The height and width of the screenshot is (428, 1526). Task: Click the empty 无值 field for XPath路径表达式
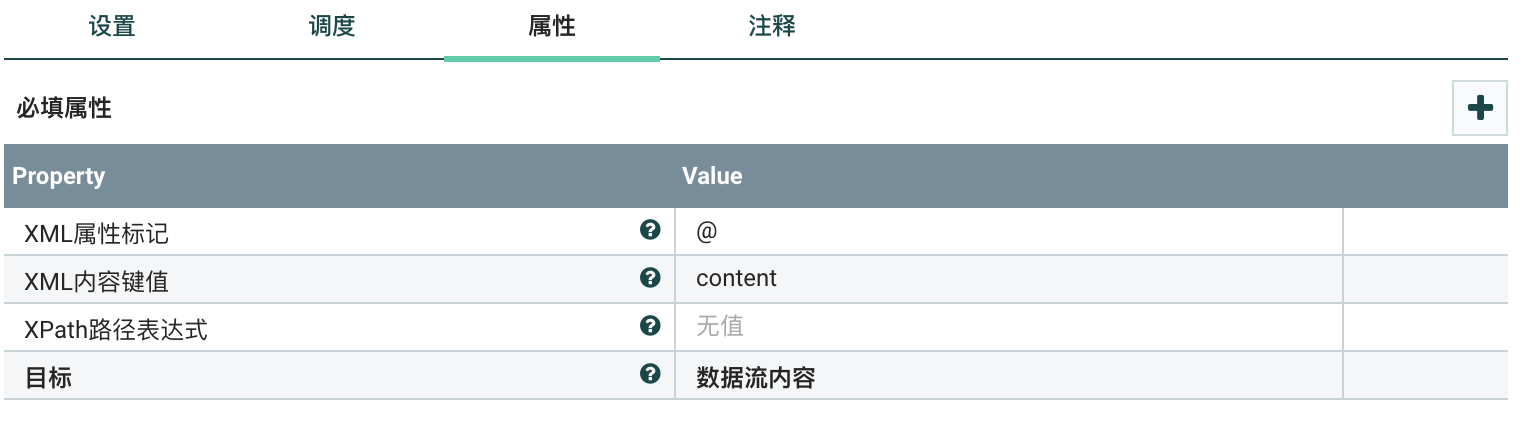[x=1008, y=326]
